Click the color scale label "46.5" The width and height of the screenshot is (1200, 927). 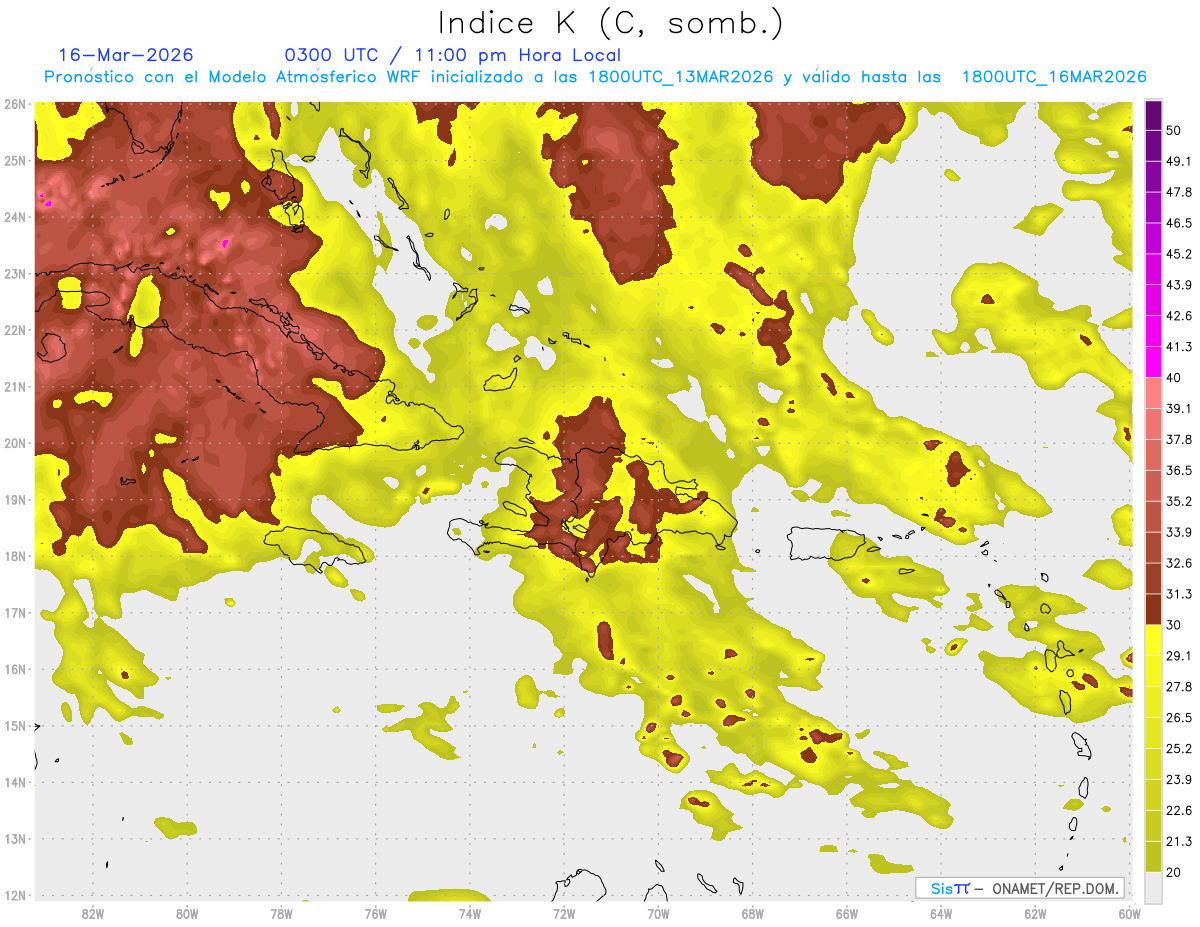click(x=1178, y=223)
